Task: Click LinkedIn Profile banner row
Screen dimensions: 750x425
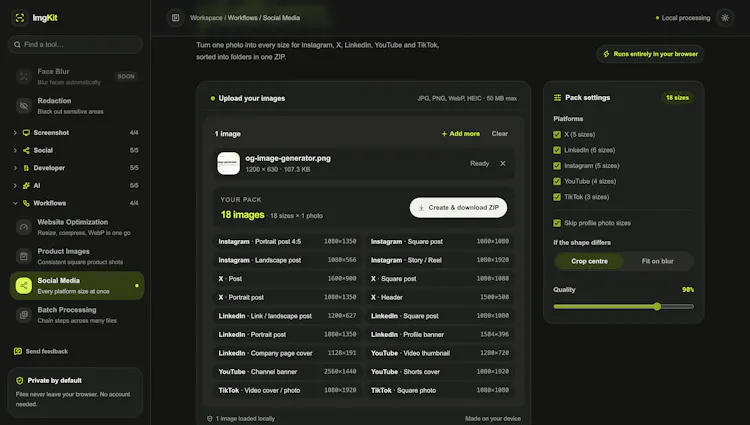Action: (x=440, y=335)
